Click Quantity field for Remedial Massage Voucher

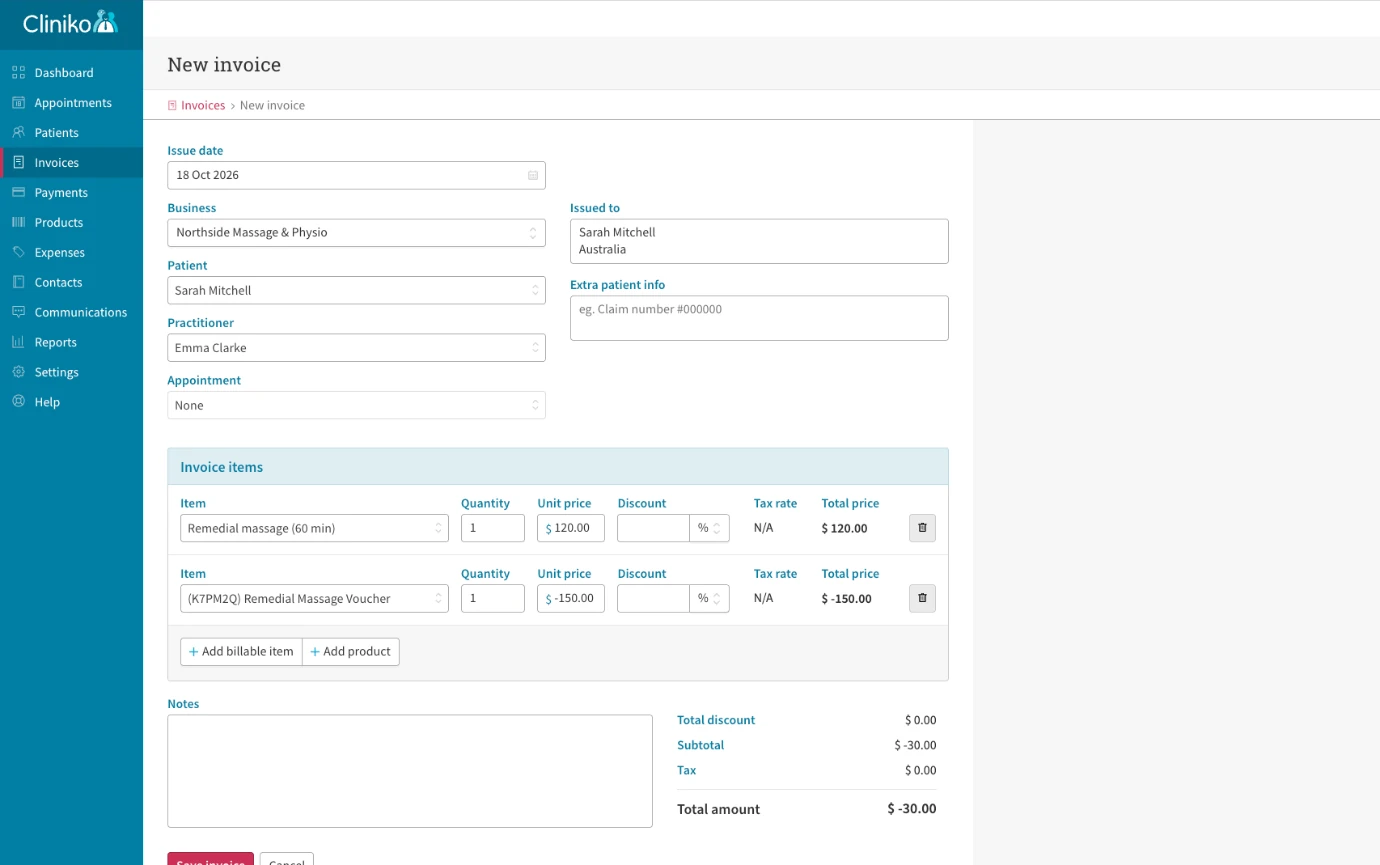493,598
